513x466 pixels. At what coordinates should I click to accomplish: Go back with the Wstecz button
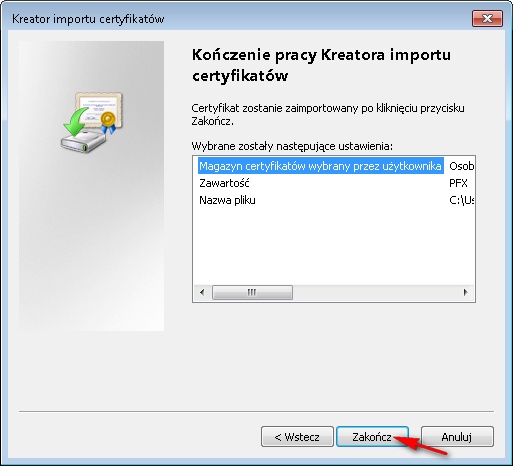click(x=297, y=436)
